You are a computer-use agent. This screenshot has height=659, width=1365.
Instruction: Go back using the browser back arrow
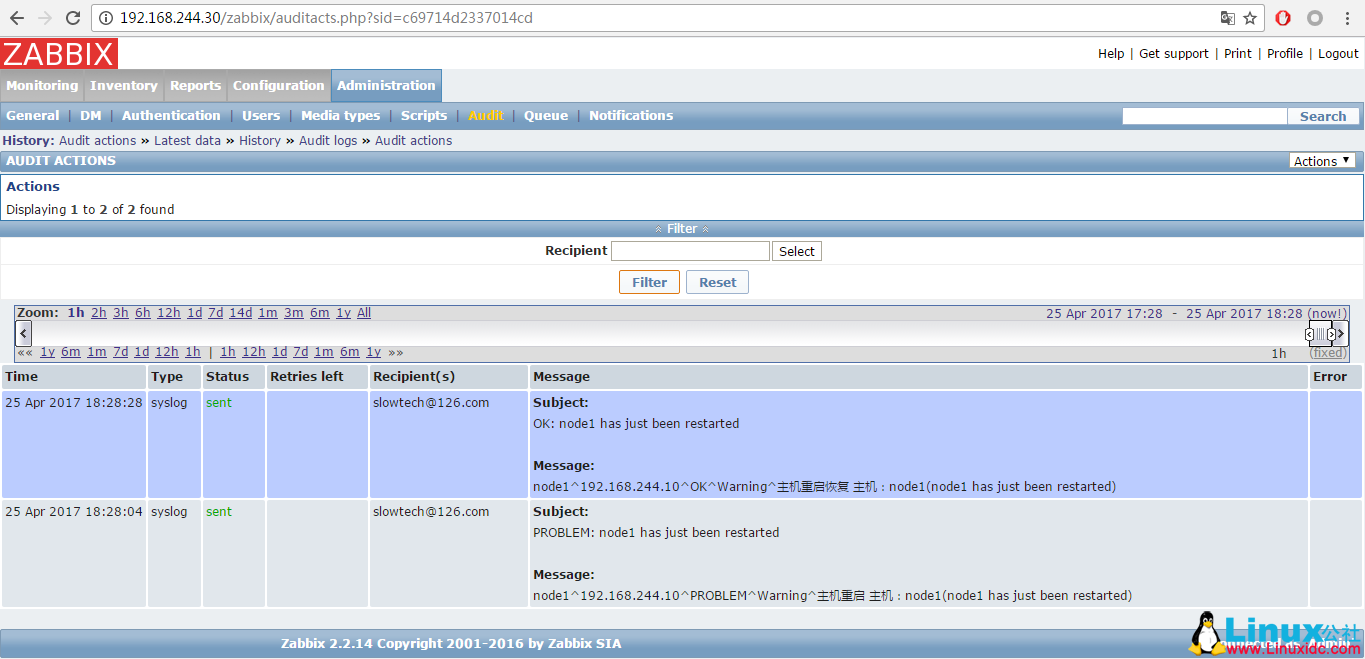click(x=17, y=17)
